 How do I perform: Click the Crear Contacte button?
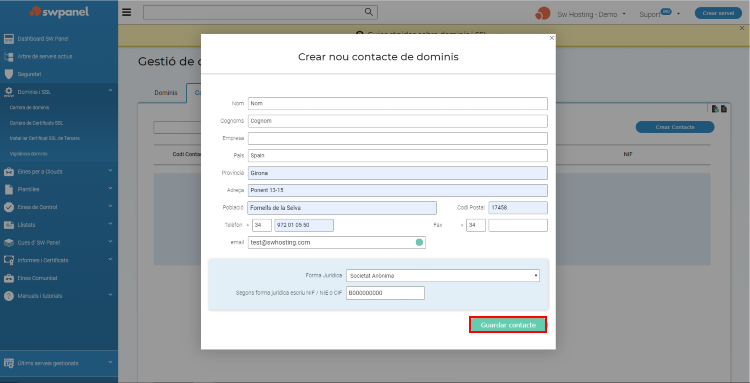[675, 127]
